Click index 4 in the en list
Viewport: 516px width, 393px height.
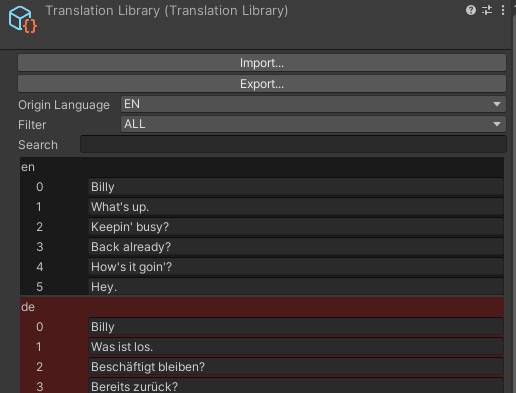click(x=40, y=267)
